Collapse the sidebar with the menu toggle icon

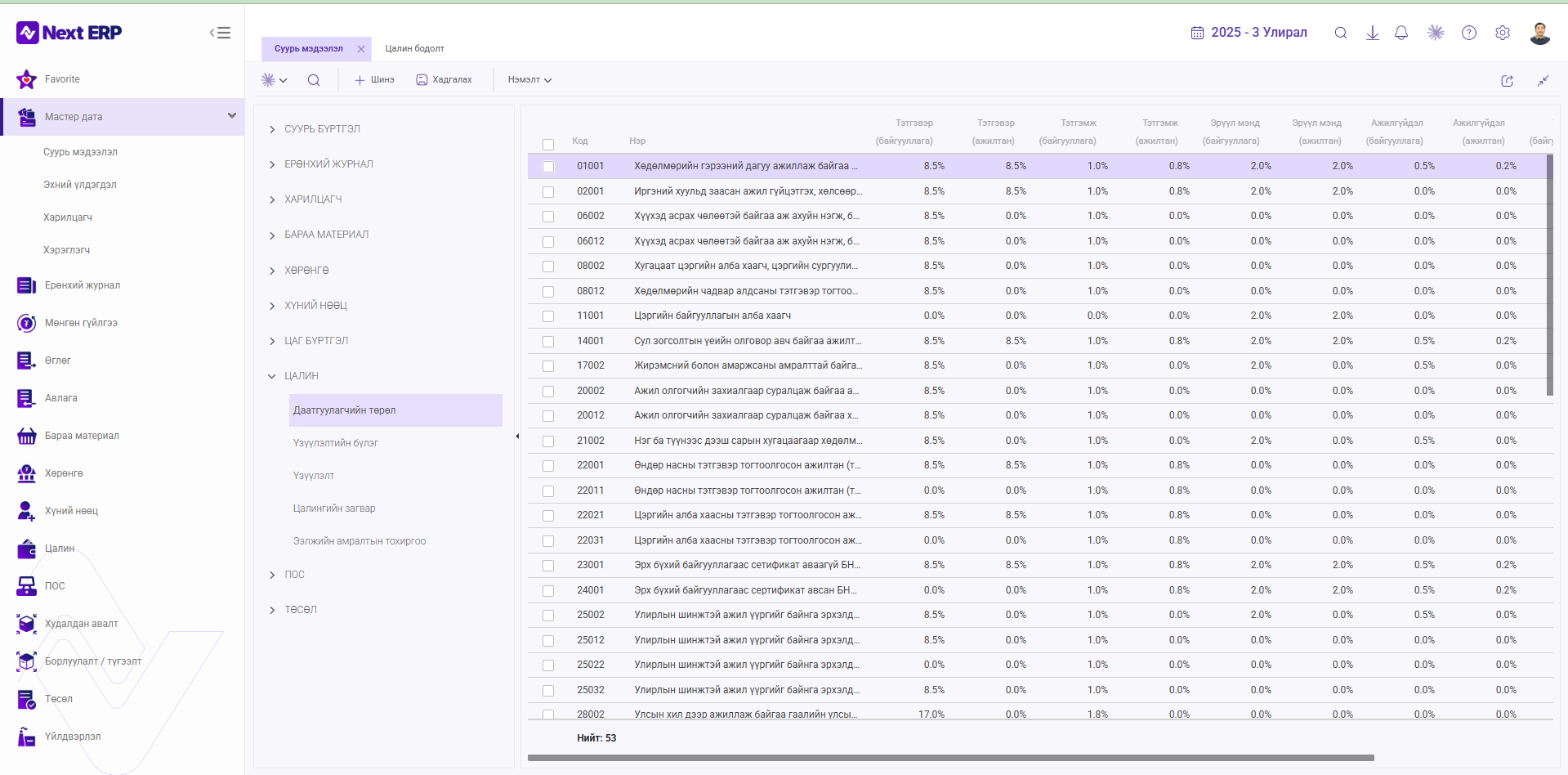(x=220, y=33)
